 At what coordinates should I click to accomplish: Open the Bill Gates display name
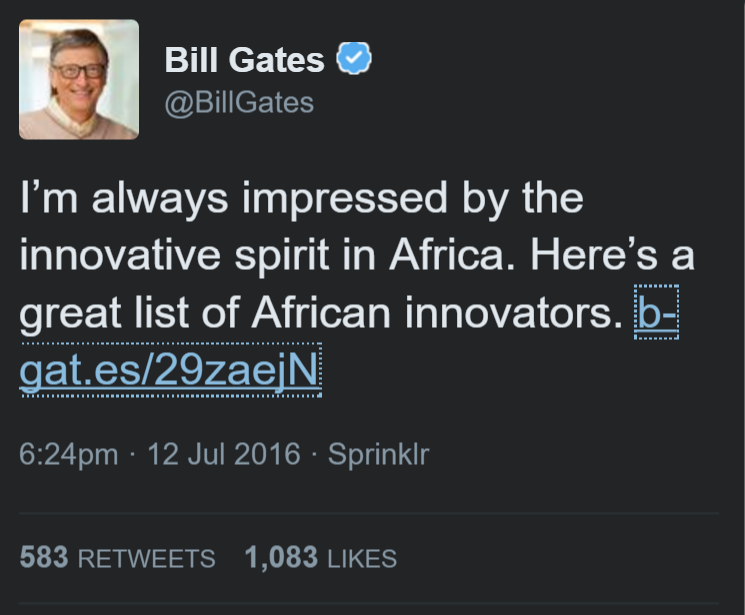[x=244, y=59]
